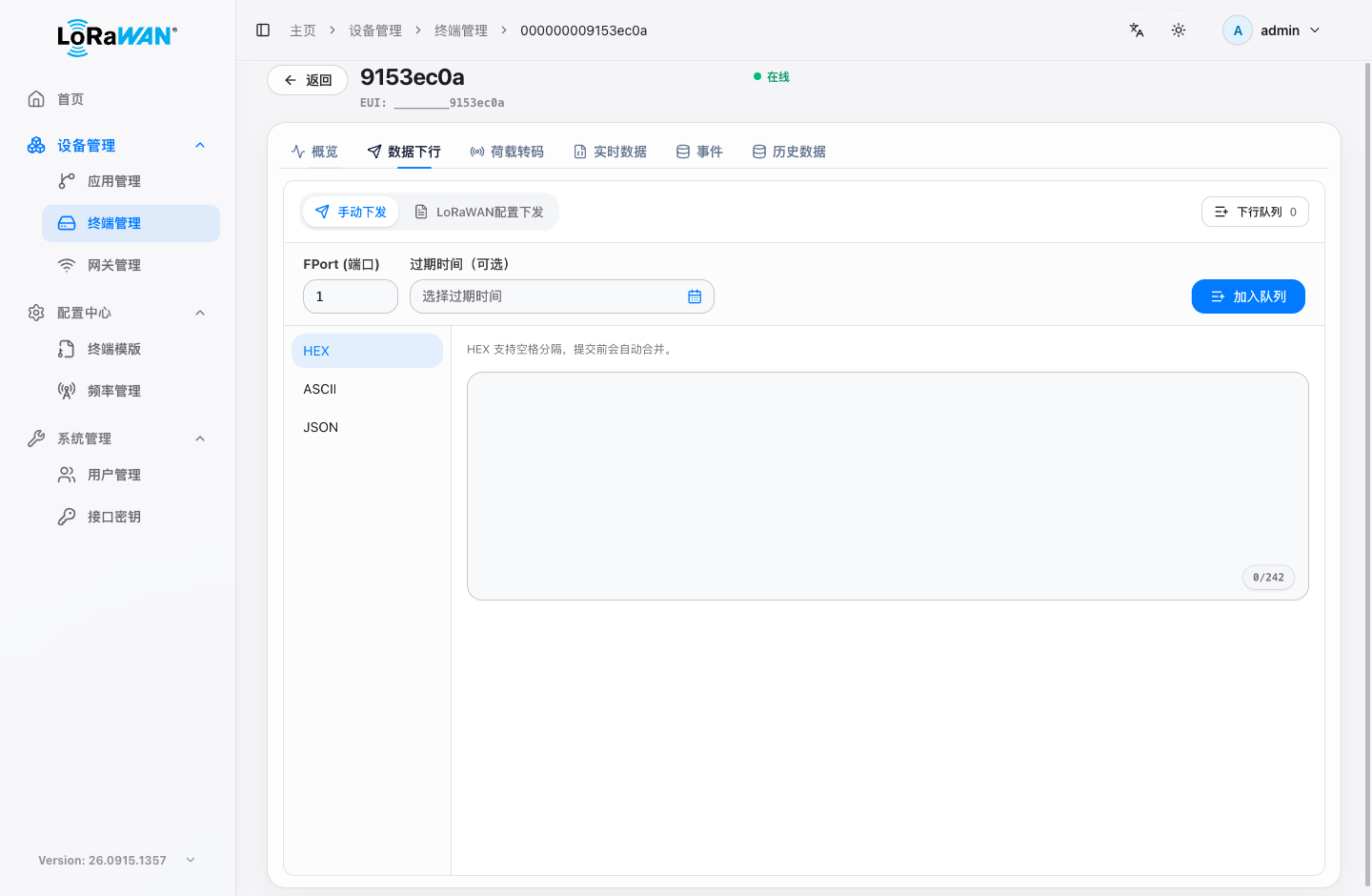Collapse the 配置中心 section chevron
This screenshot has height=896, width=1372.
tap(200, 313)
